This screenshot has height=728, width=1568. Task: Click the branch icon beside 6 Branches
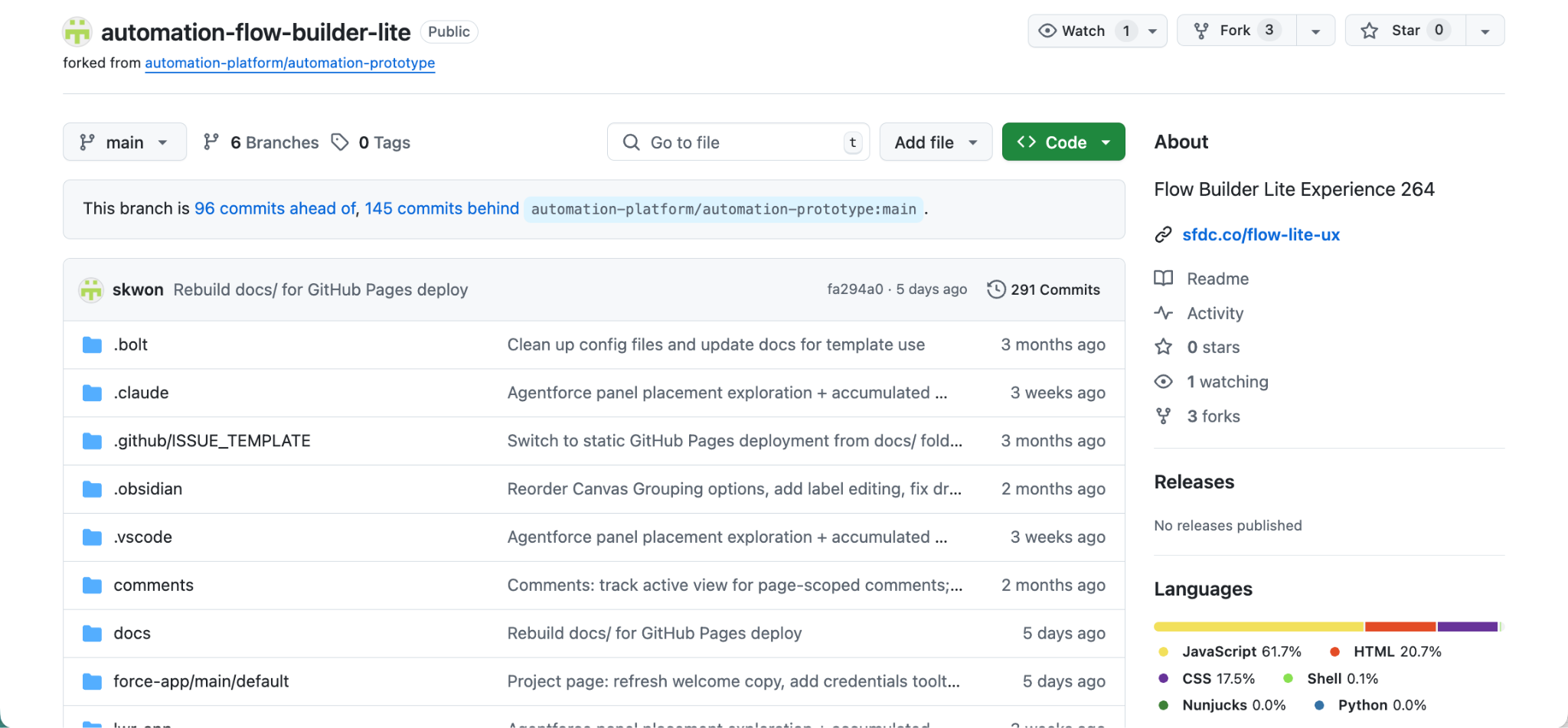coord(211,142)
